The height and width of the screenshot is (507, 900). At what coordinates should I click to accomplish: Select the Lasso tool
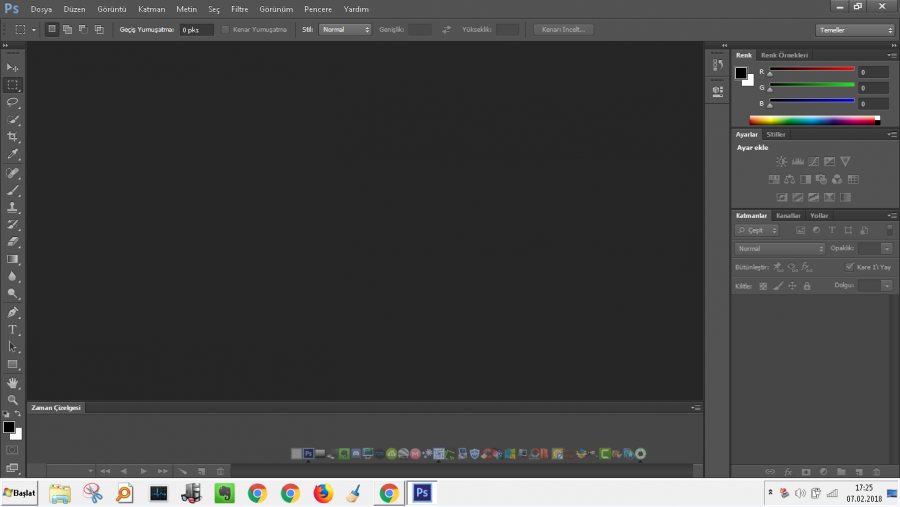point(13,102)
